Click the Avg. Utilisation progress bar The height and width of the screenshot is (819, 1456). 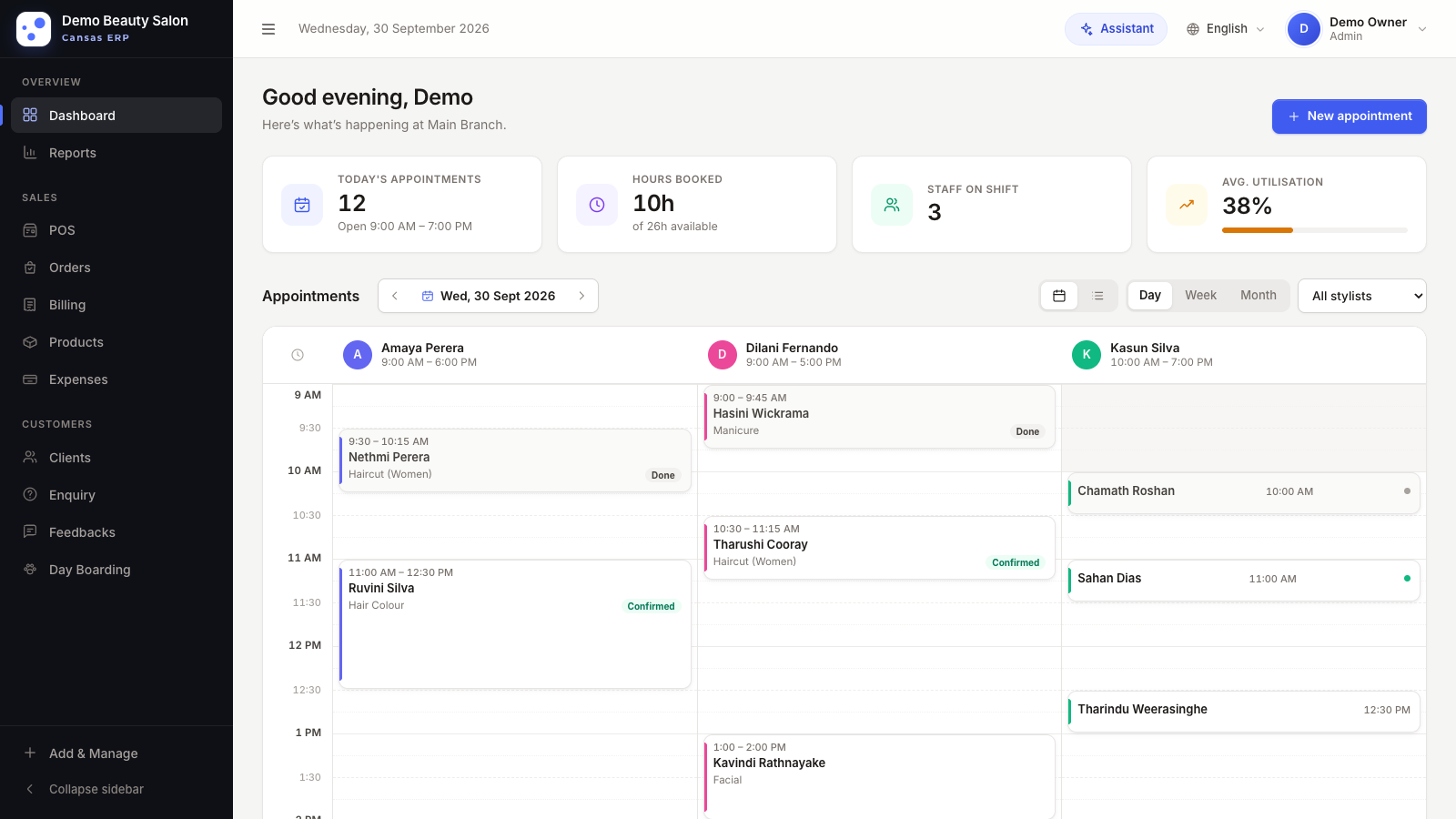click(1315, 230)
